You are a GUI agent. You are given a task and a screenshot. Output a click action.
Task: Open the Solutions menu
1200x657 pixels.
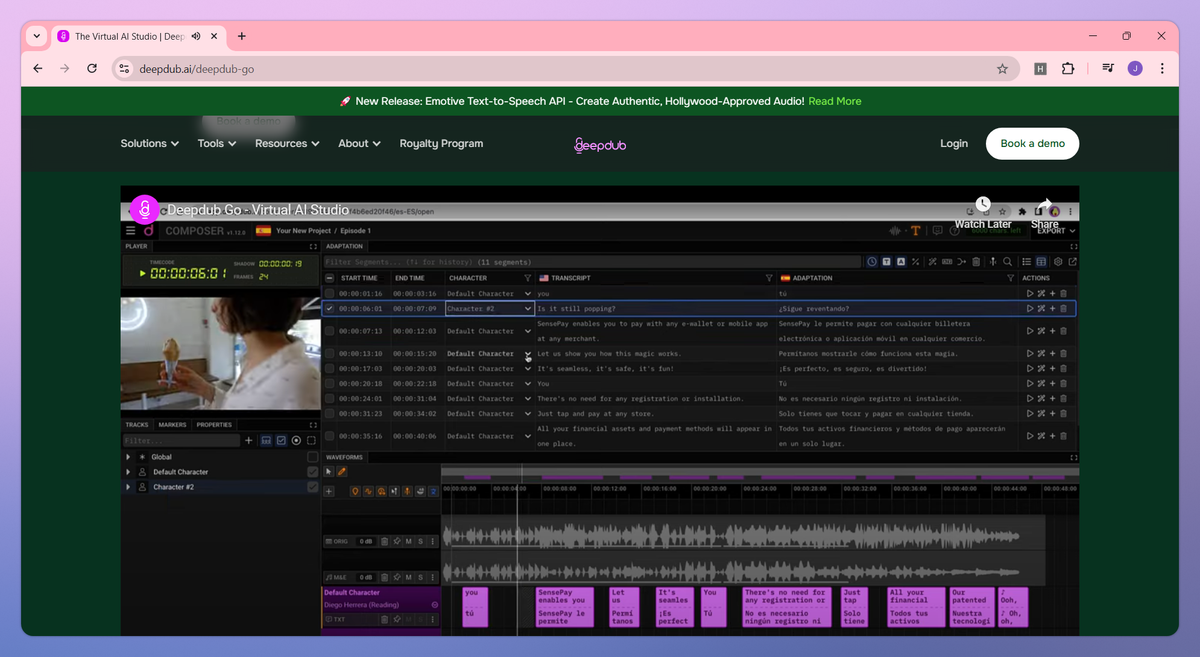pos(150,144)
